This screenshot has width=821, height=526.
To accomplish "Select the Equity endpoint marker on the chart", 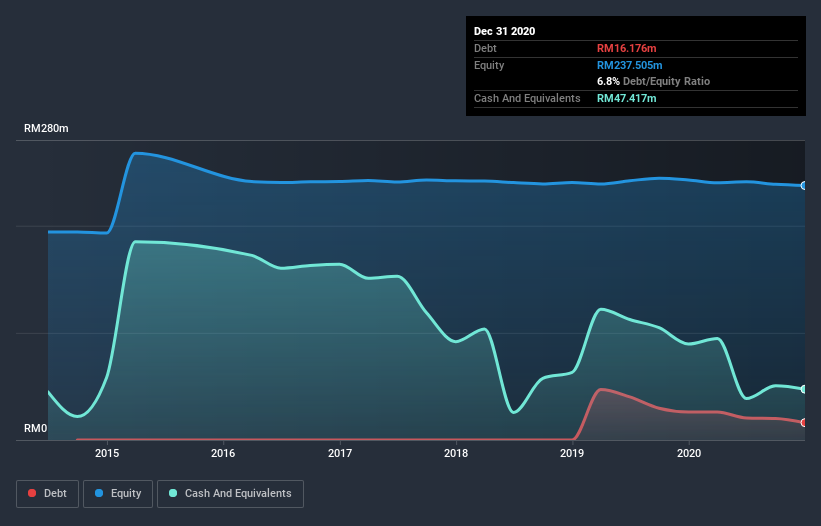I will pyautogui.click(x=804, y=186).
